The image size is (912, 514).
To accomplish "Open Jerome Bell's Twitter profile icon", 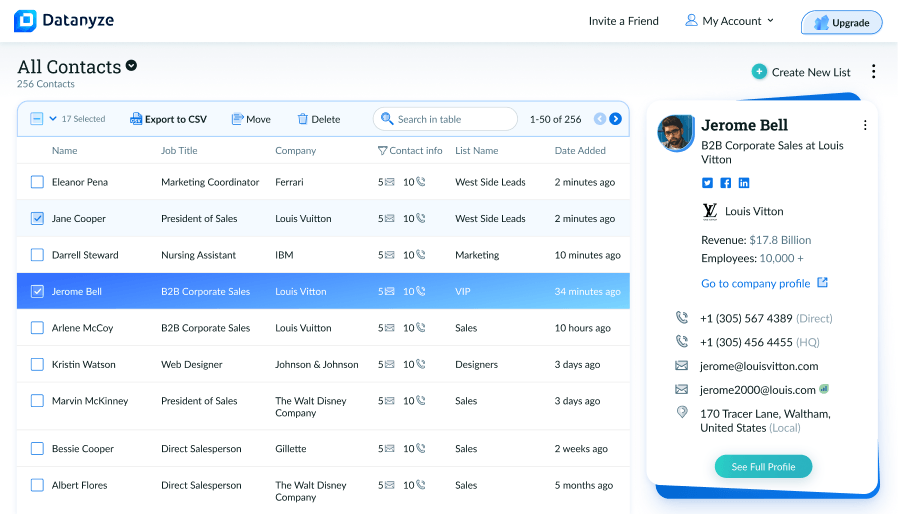I will [707, 183].
